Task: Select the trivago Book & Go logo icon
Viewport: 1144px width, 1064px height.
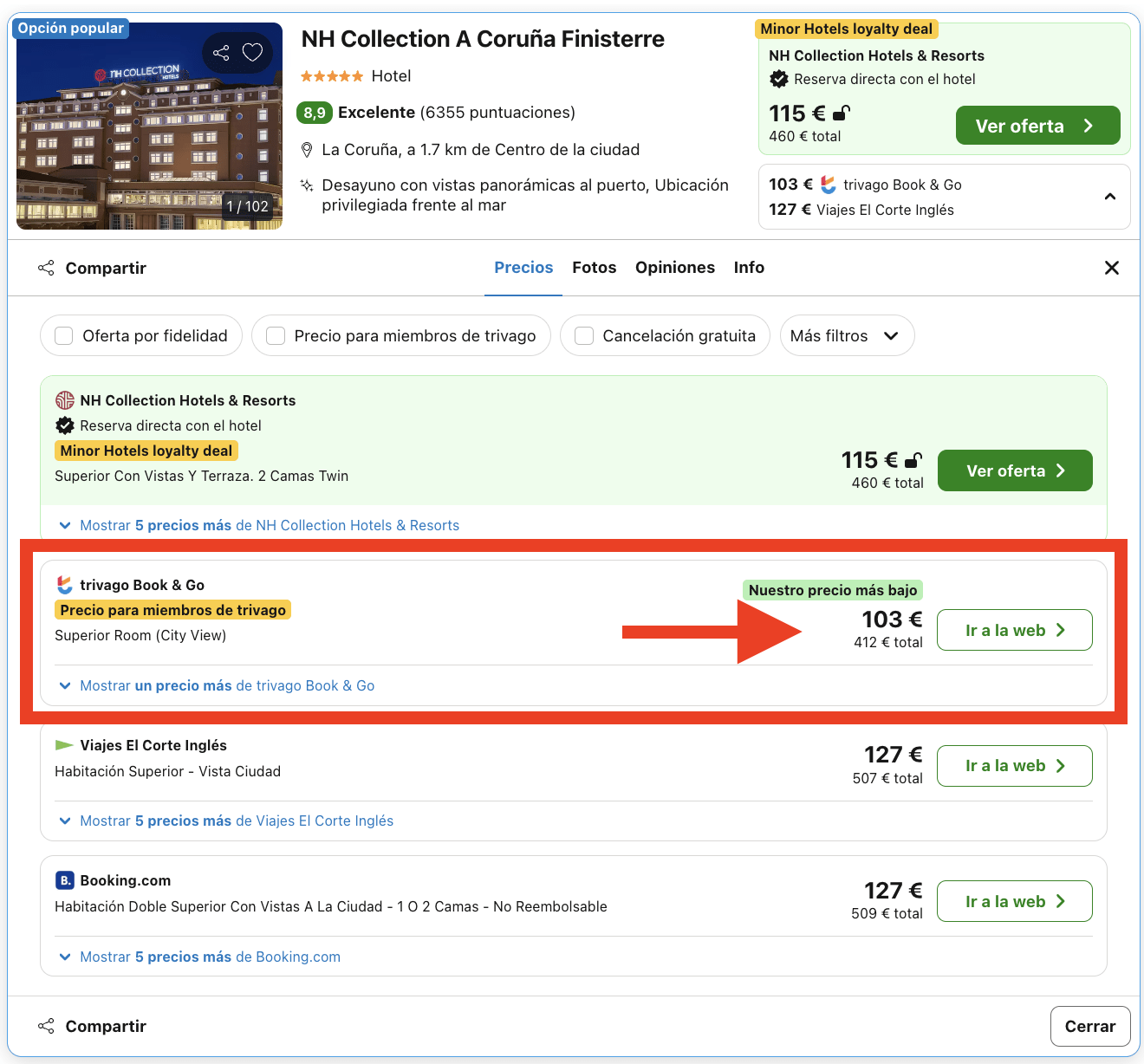Action: (x=64, y=584)
